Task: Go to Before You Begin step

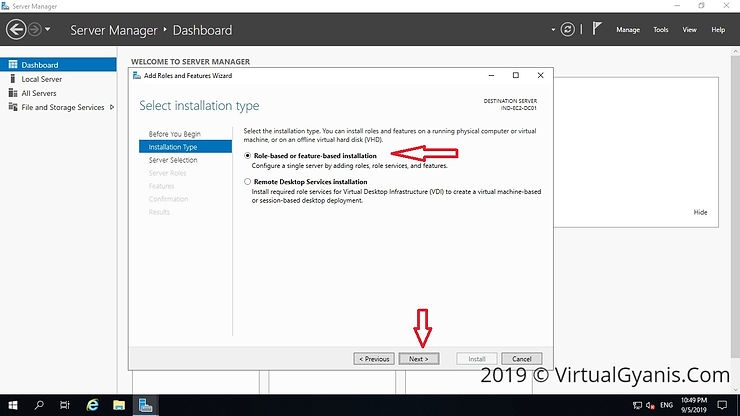Action: 174,134
